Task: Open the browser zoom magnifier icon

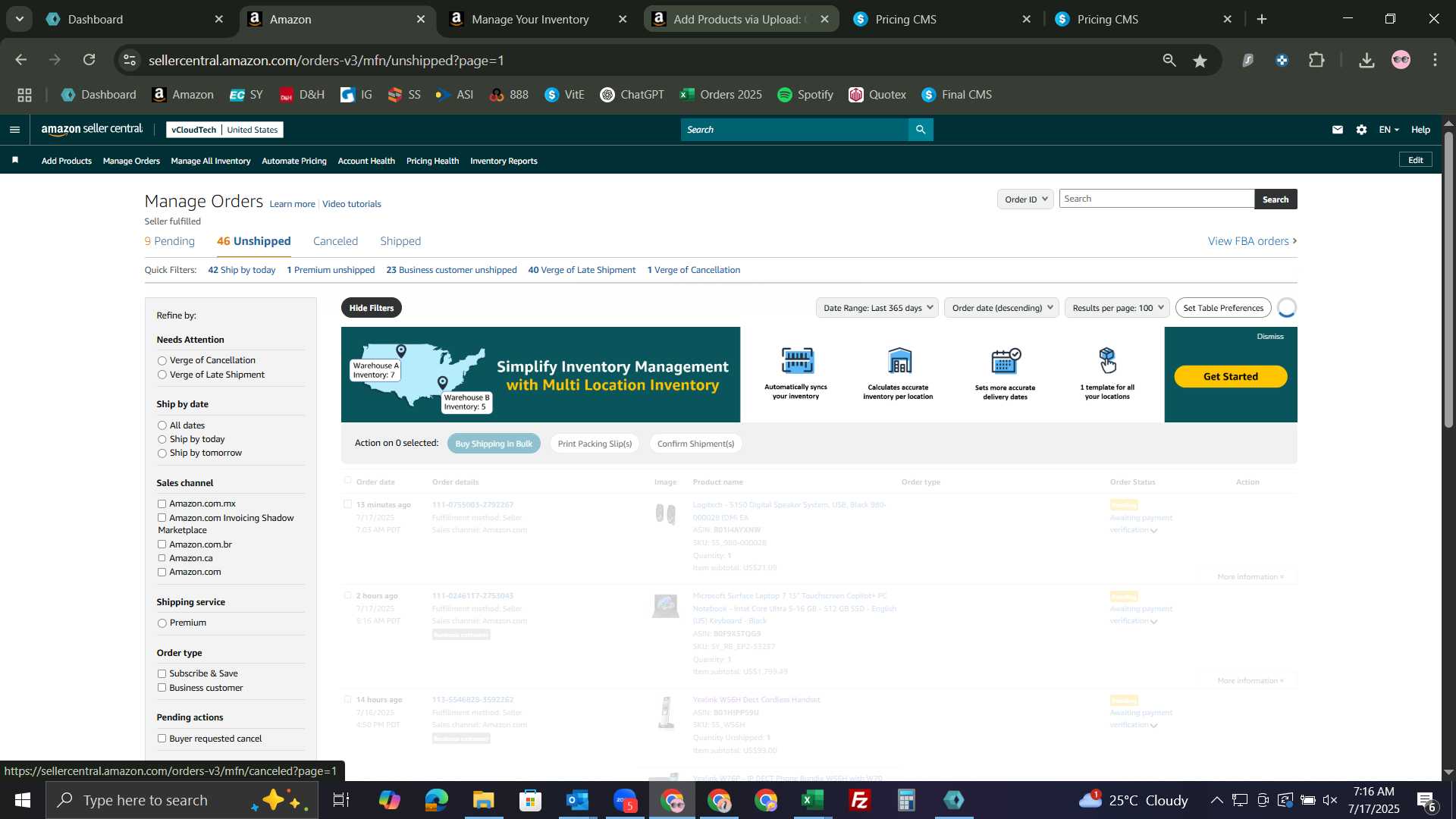Action: point(1169,61)
